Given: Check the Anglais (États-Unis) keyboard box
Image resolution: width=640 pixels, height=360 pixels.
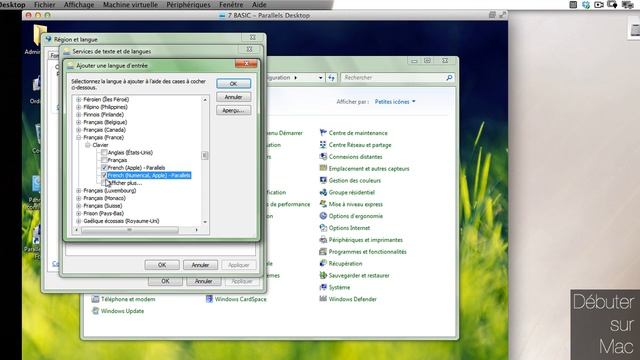Looking at the screenshot, I should point(104,152).
